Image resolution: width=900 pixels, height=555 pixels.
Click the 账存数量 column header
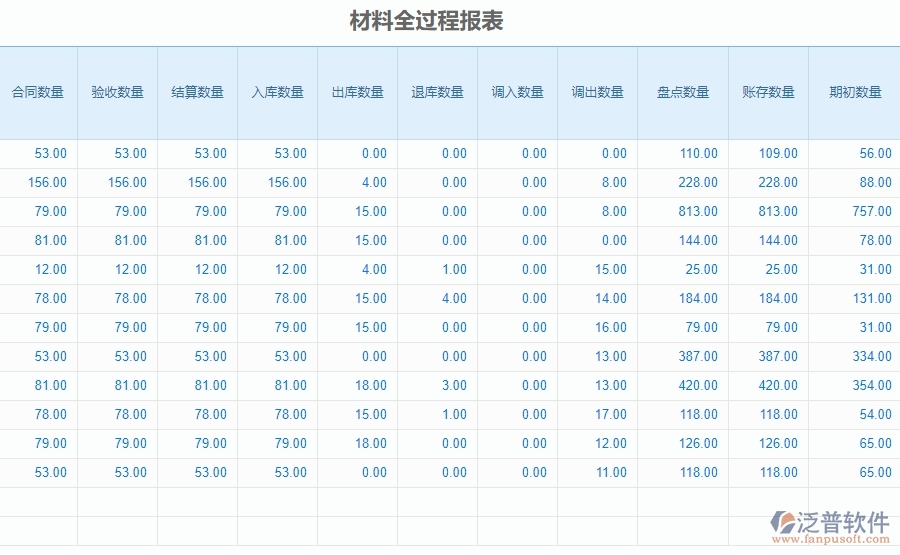[x=768, y=92]
